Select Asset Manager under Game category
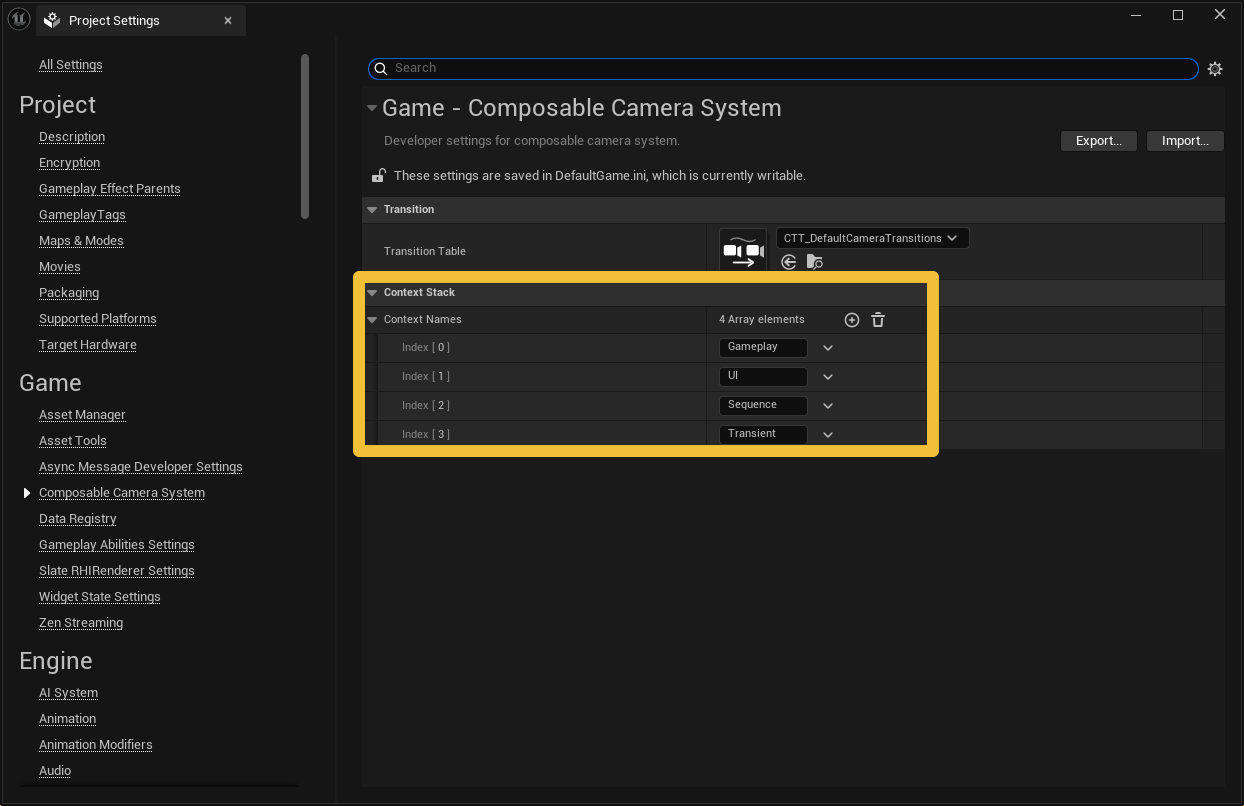Viewport: 1244px width, 806px height. pyautogui.click(x=82, y=415)
